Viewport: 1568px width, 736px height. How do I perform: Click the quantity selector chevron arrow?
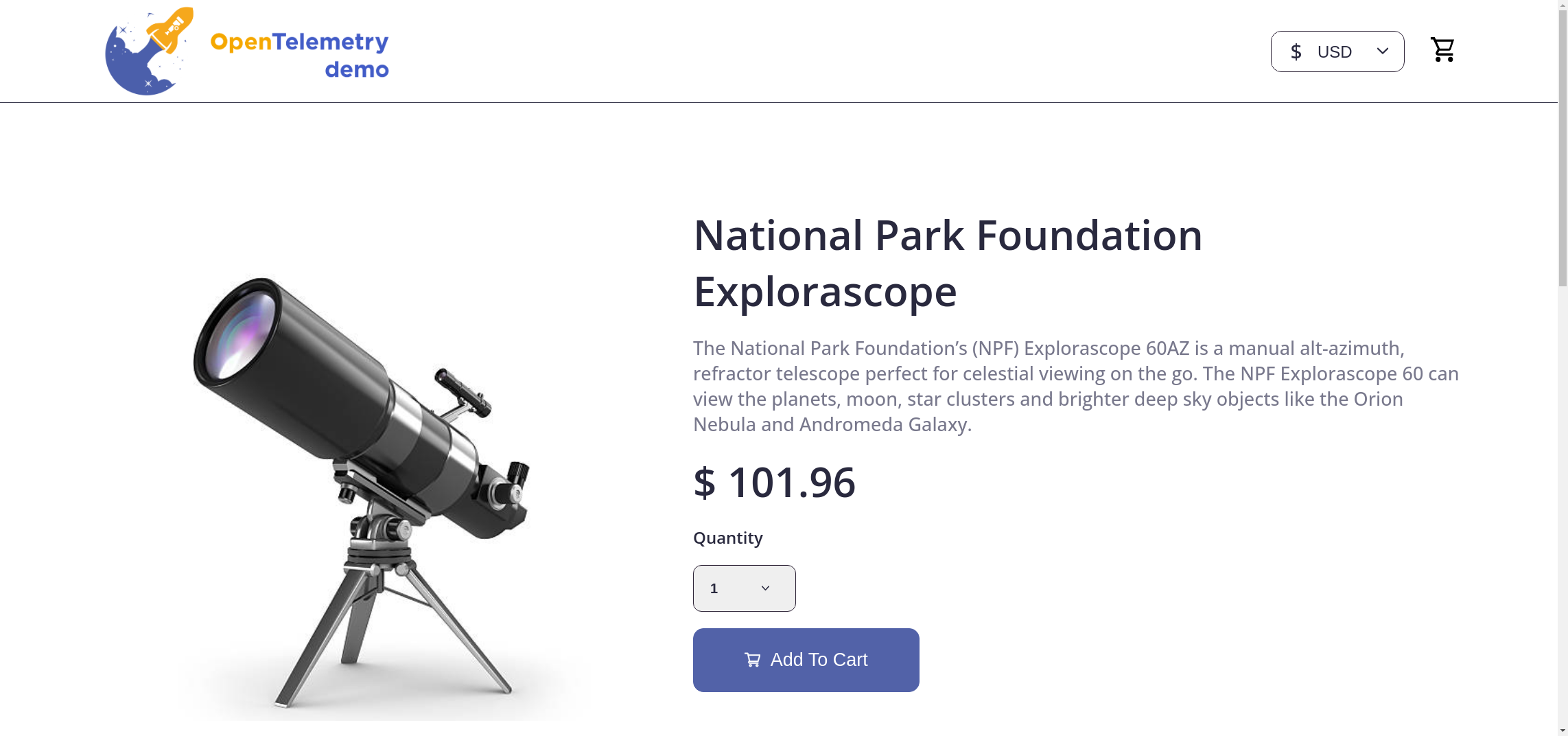pyautogui.click(x=765, y=588)
